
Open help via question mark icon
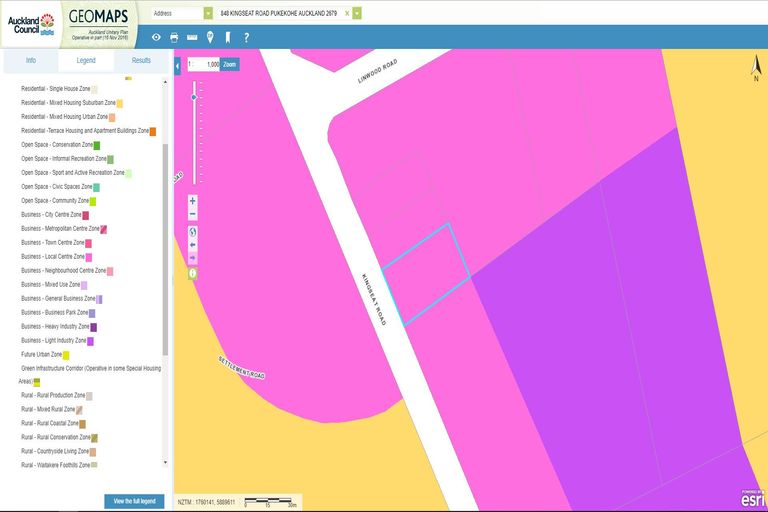pyautogui.click(x=246, y=37)
